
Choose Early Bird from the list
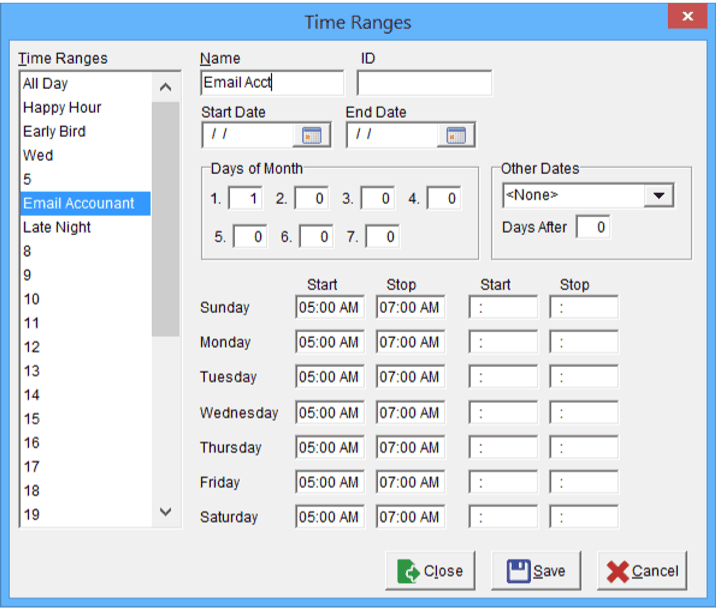(54, 131)
